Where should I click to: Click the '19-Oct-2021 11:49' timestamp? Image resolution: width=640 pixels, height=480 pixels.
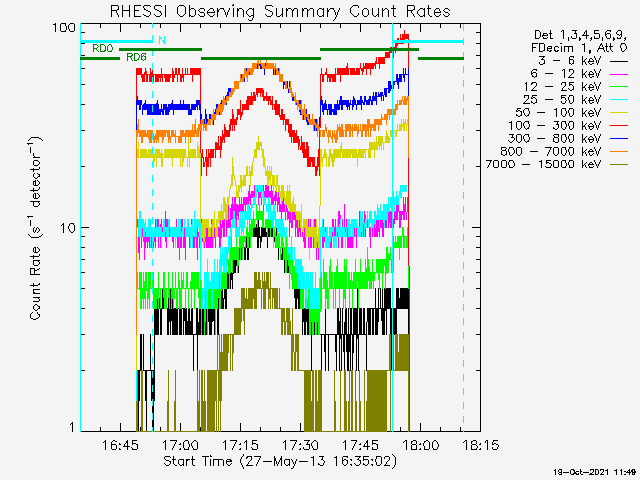[594, 472]
